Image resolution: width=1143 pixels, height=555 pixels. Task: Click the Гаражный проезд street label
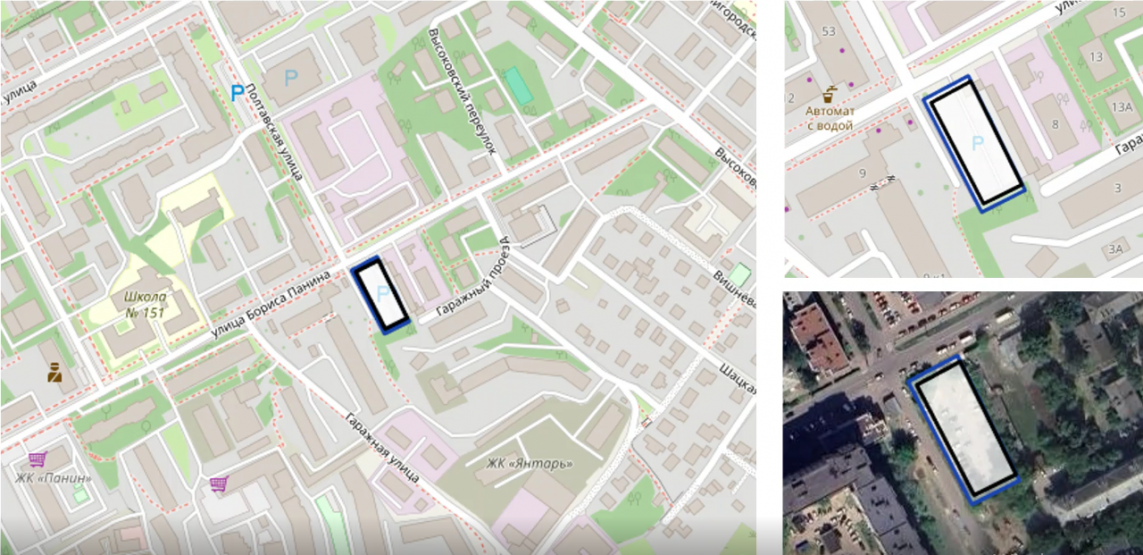coord(473,277)
